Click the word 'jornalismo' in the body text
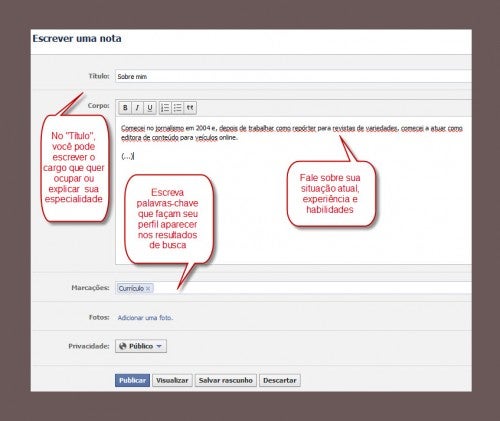Image resolution: width=500 pixels, height=421 pixels. 170,128
